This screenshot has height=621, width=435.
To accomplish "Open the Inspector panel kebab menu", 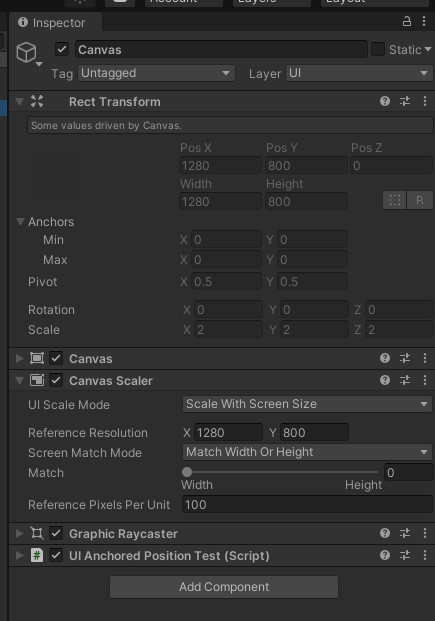I will tap(424, 21).
